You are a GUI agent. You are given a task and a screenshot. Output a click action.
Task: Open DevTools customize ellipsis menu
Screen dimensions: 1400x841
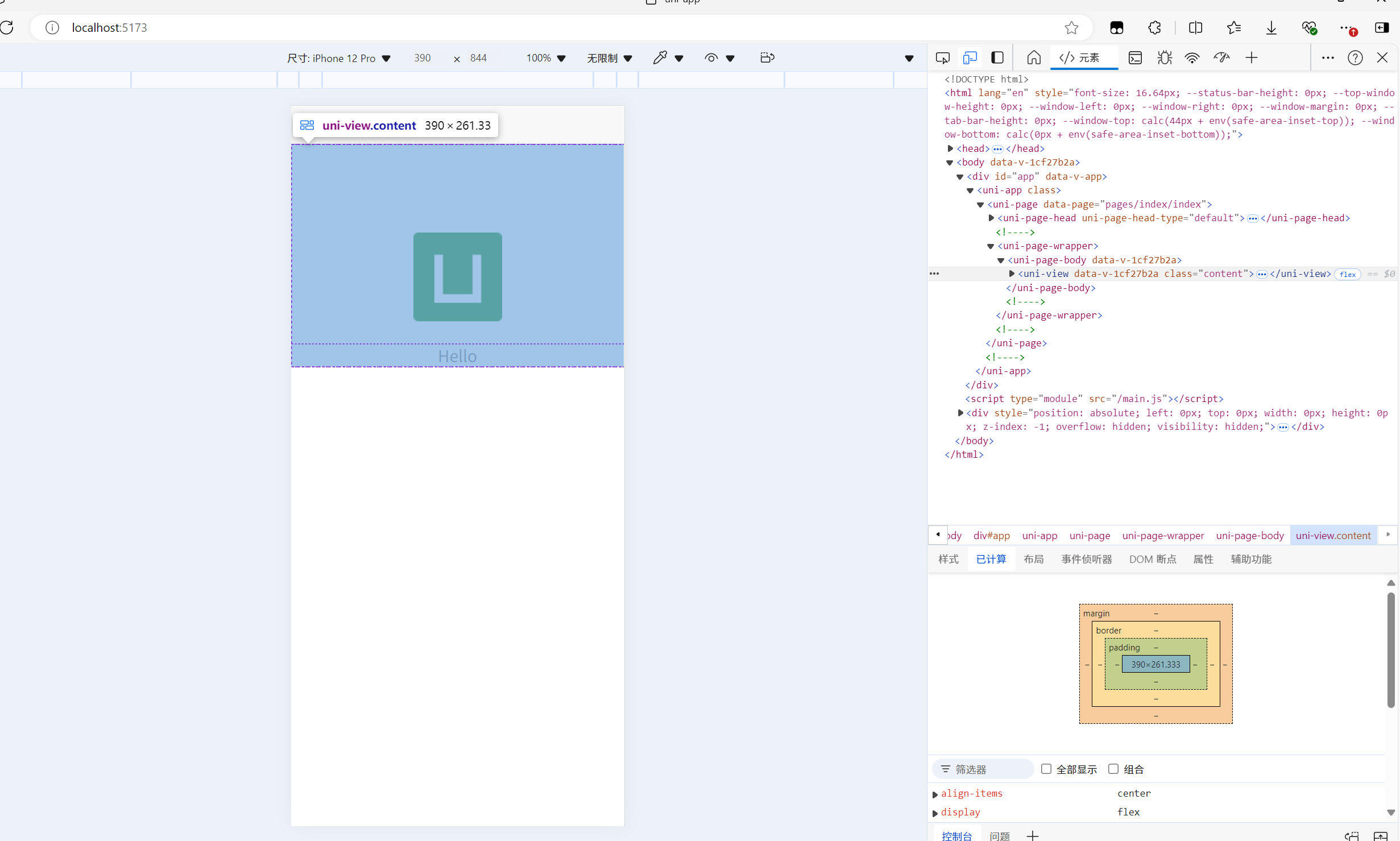point(1328,57)
